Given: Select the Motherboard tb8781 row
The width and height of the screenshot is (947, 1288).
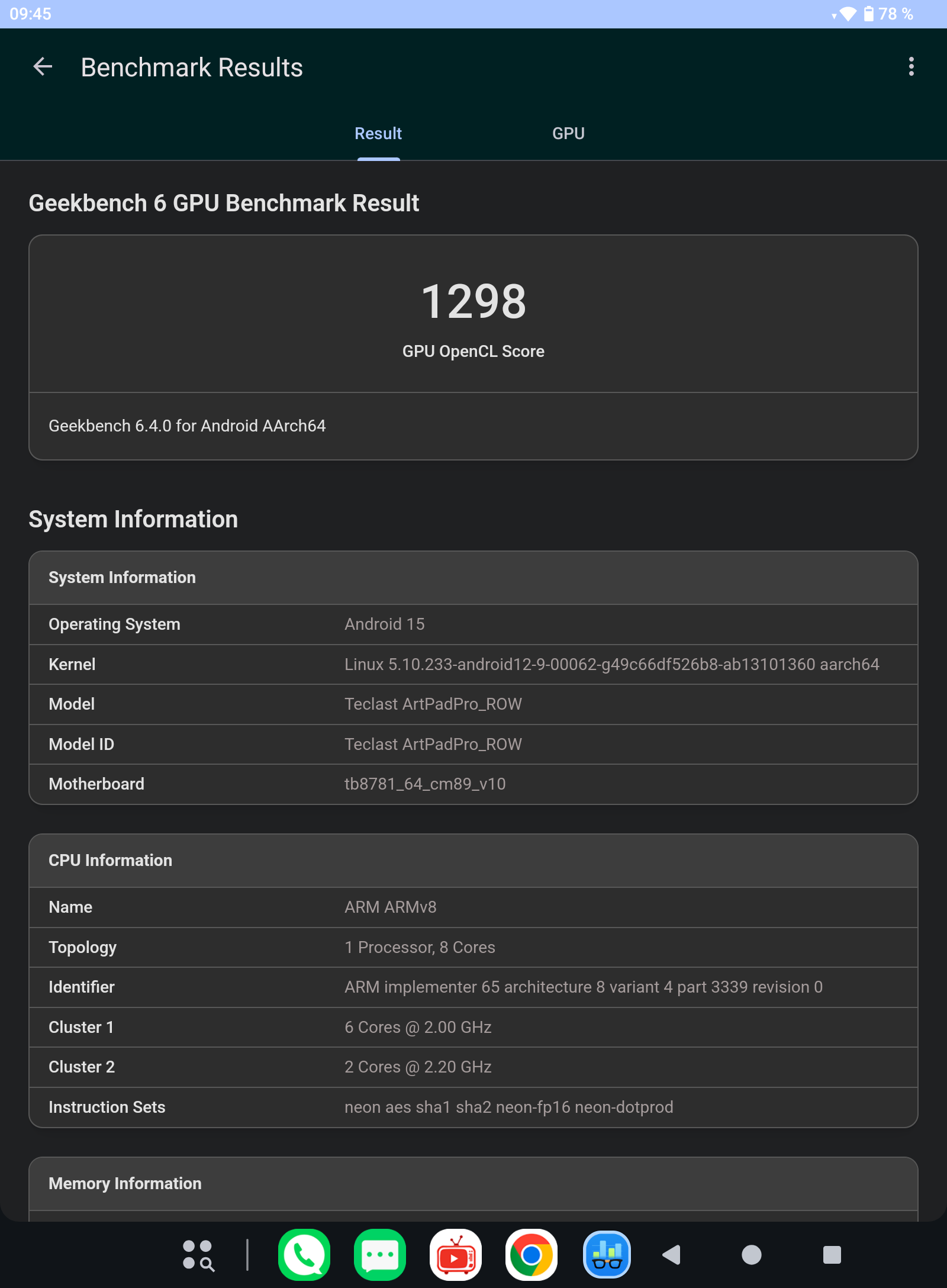Looking at the screenshot, I should point(474,784).
